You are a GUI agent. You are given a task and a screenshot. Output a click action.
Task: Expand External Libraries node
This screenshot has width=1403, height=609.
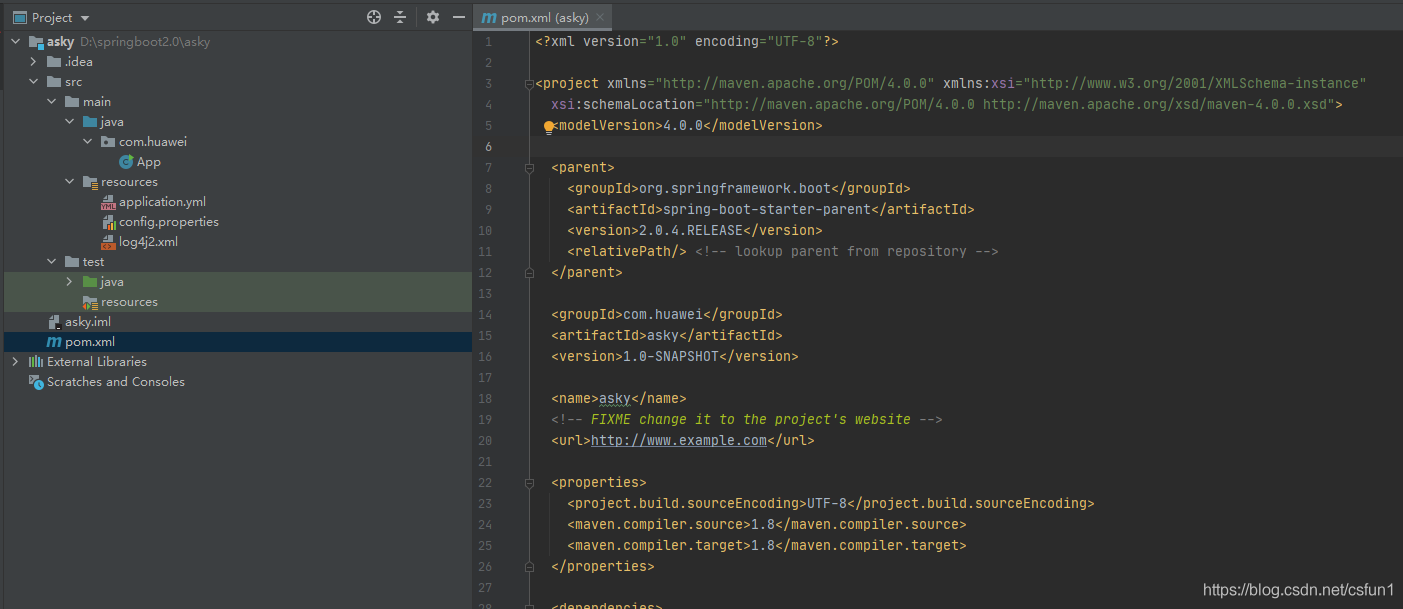pyautogui.click(x=16, y=362)
